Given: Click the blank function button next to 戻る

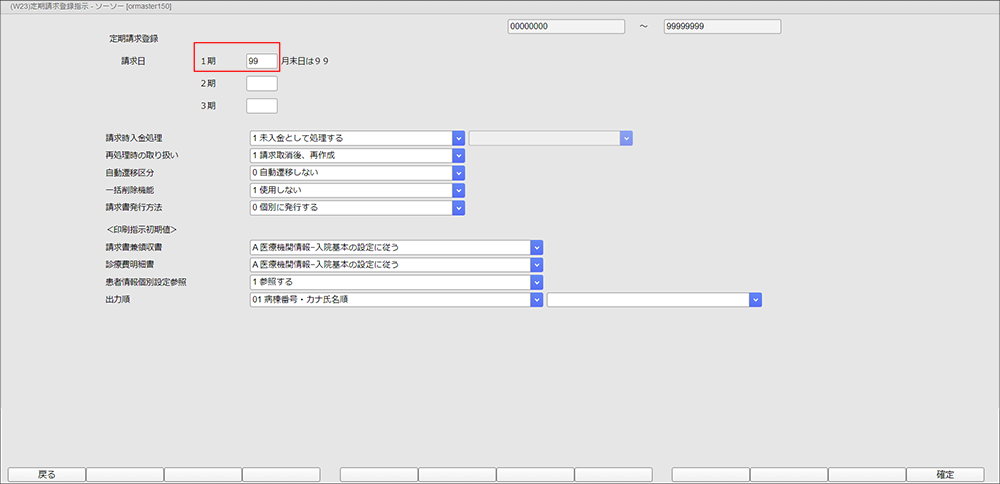Looking at the screenshot, I should click(124, 474).
